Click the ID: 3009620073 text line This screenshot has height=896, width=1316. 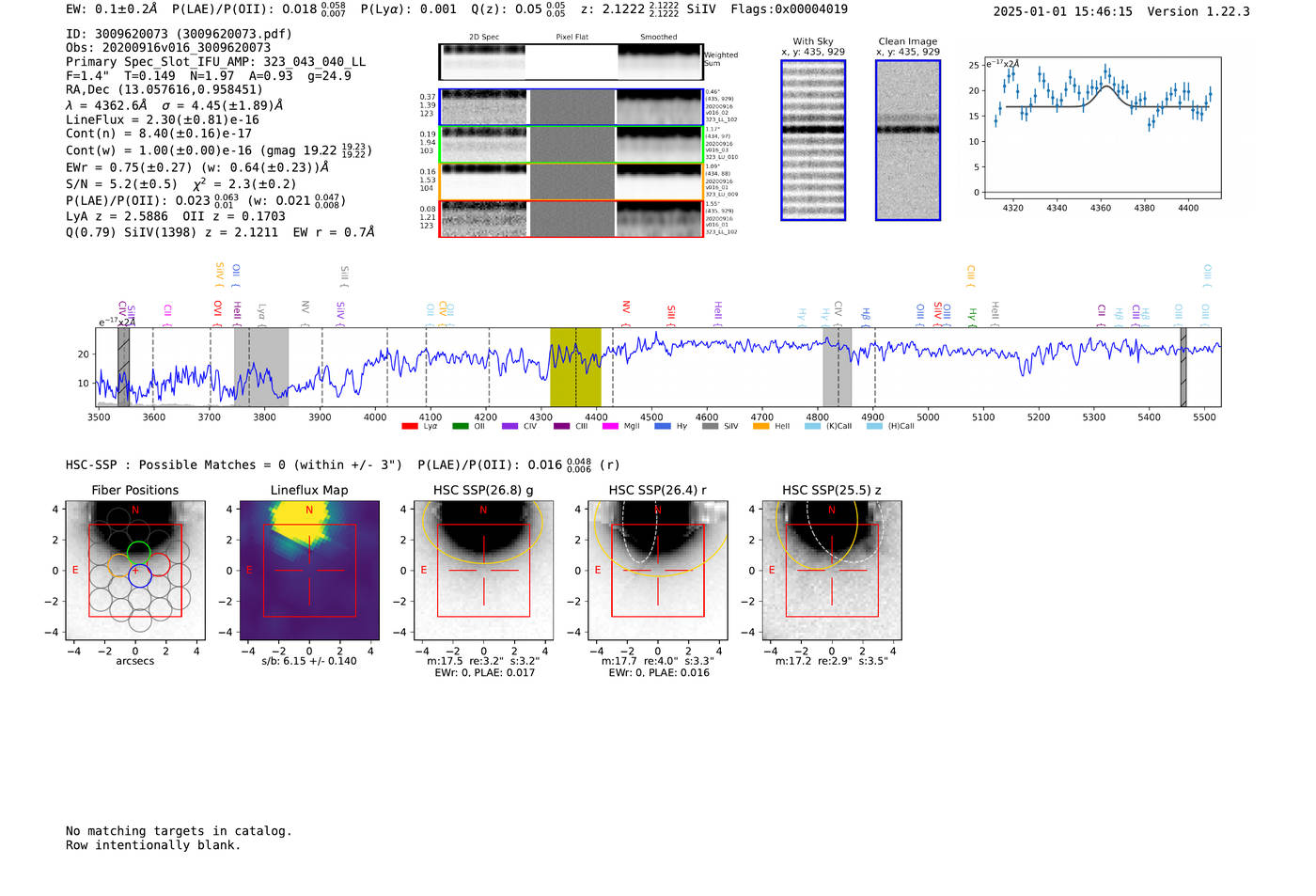[x=180, y=34]
